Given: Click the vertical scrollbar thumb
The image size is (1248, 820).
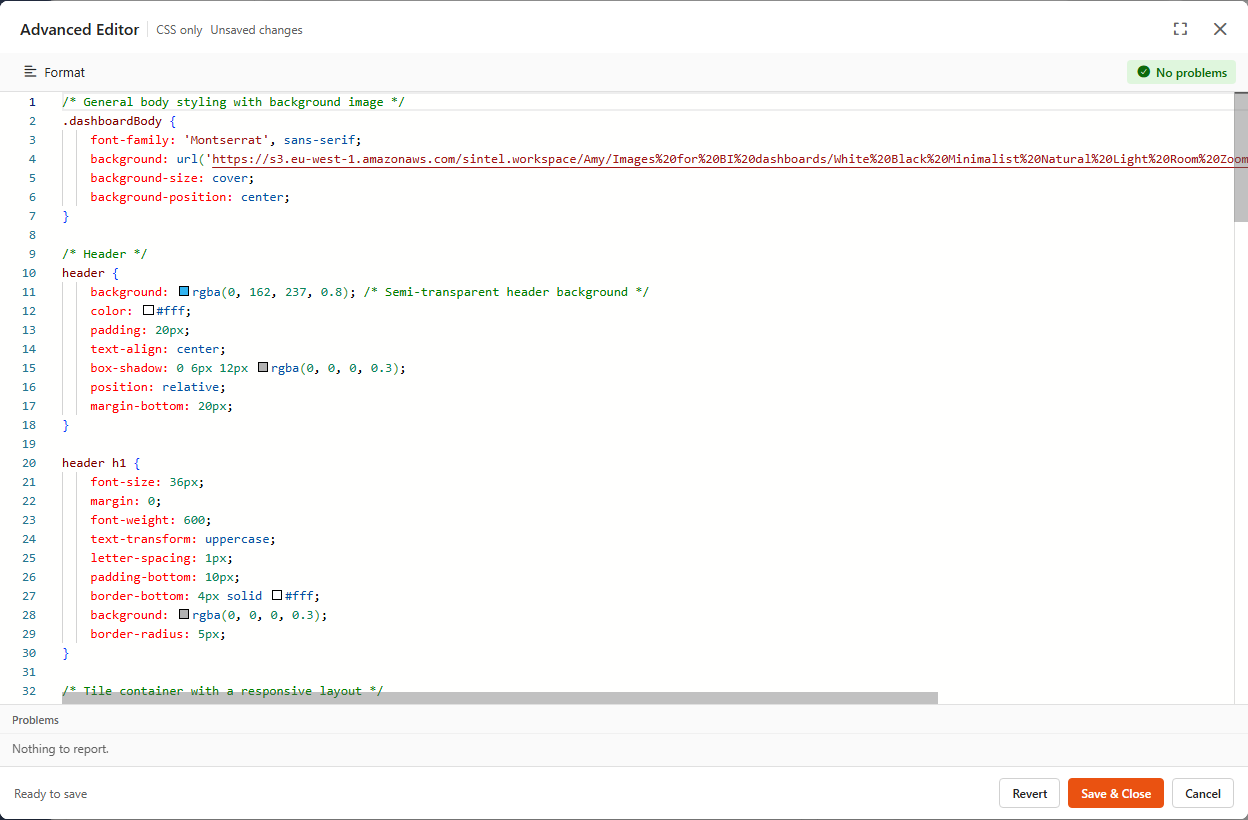Looking at the screenshot, I should (1241, 157).
